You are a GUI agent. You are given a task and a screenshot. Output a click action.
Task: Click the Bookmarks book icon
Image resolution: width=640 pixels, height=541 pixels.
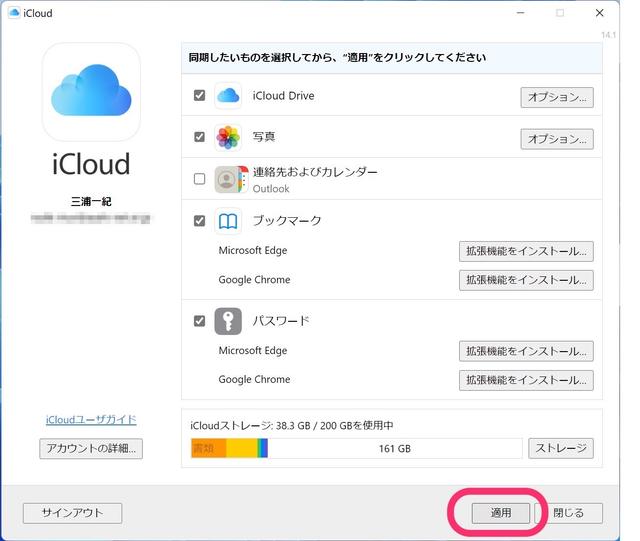pos(228,221)
